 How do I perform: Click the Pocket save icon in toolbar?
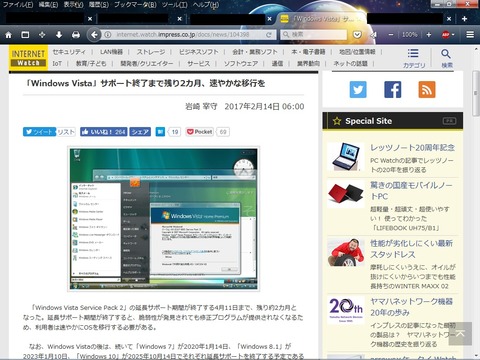(357, 34)
